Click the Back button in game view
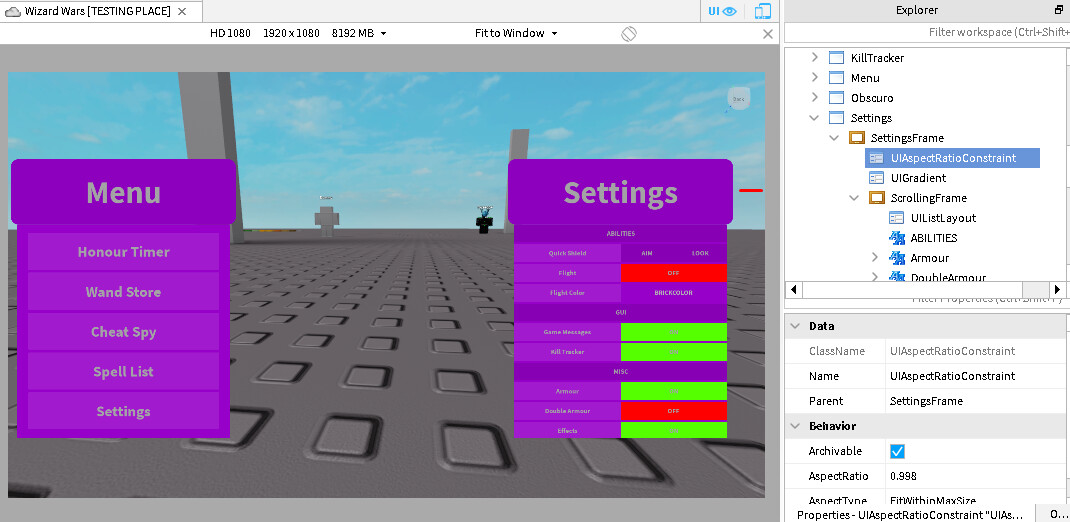This screenshot has width=1070, height=522. click(738, 98)
